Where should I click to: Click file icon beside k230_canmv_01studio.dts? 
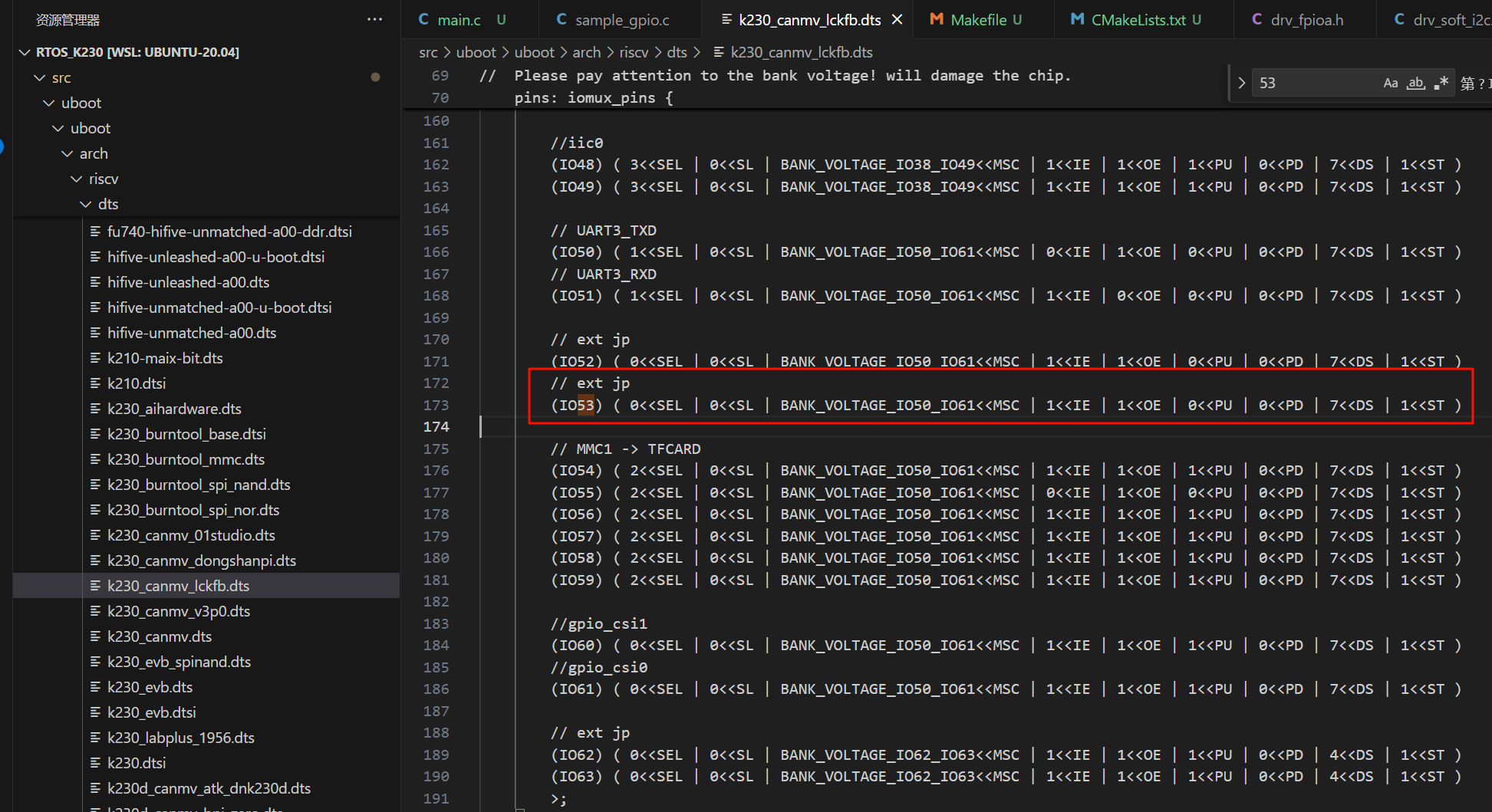click(x=95, y=535)
